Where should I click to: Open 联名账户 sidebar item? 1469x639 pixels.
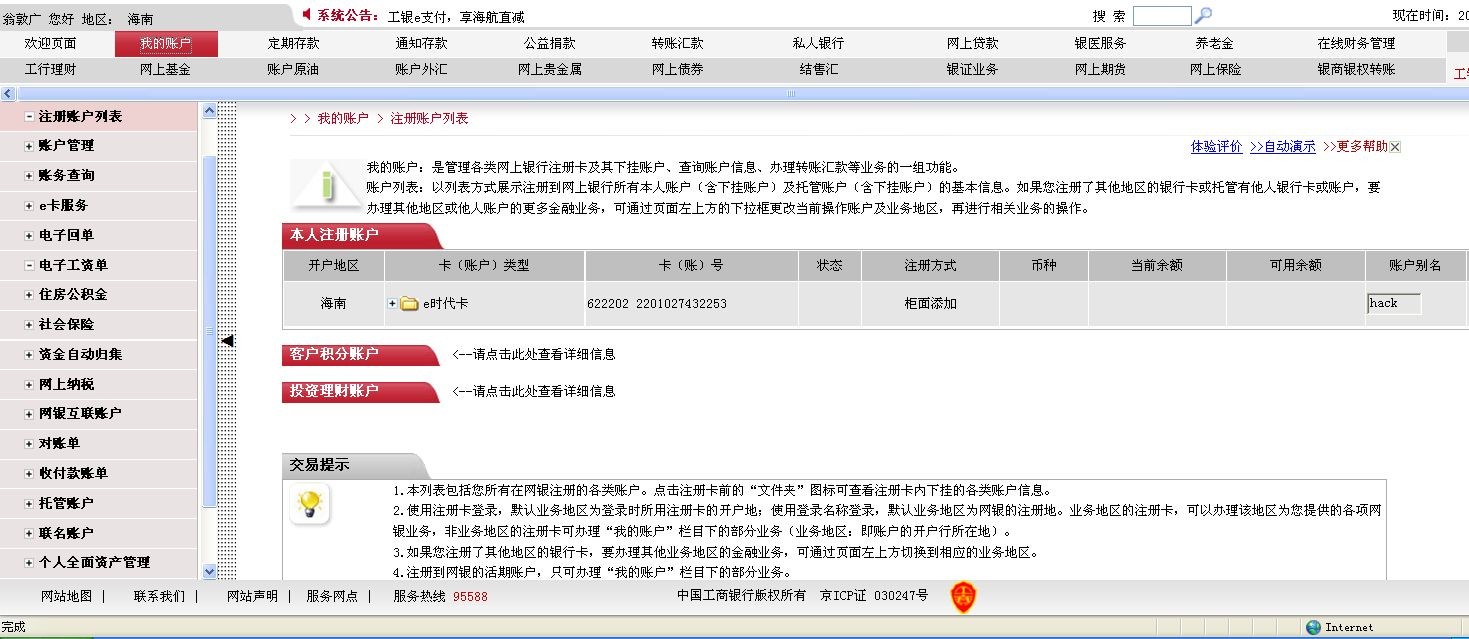coord(66,533)
